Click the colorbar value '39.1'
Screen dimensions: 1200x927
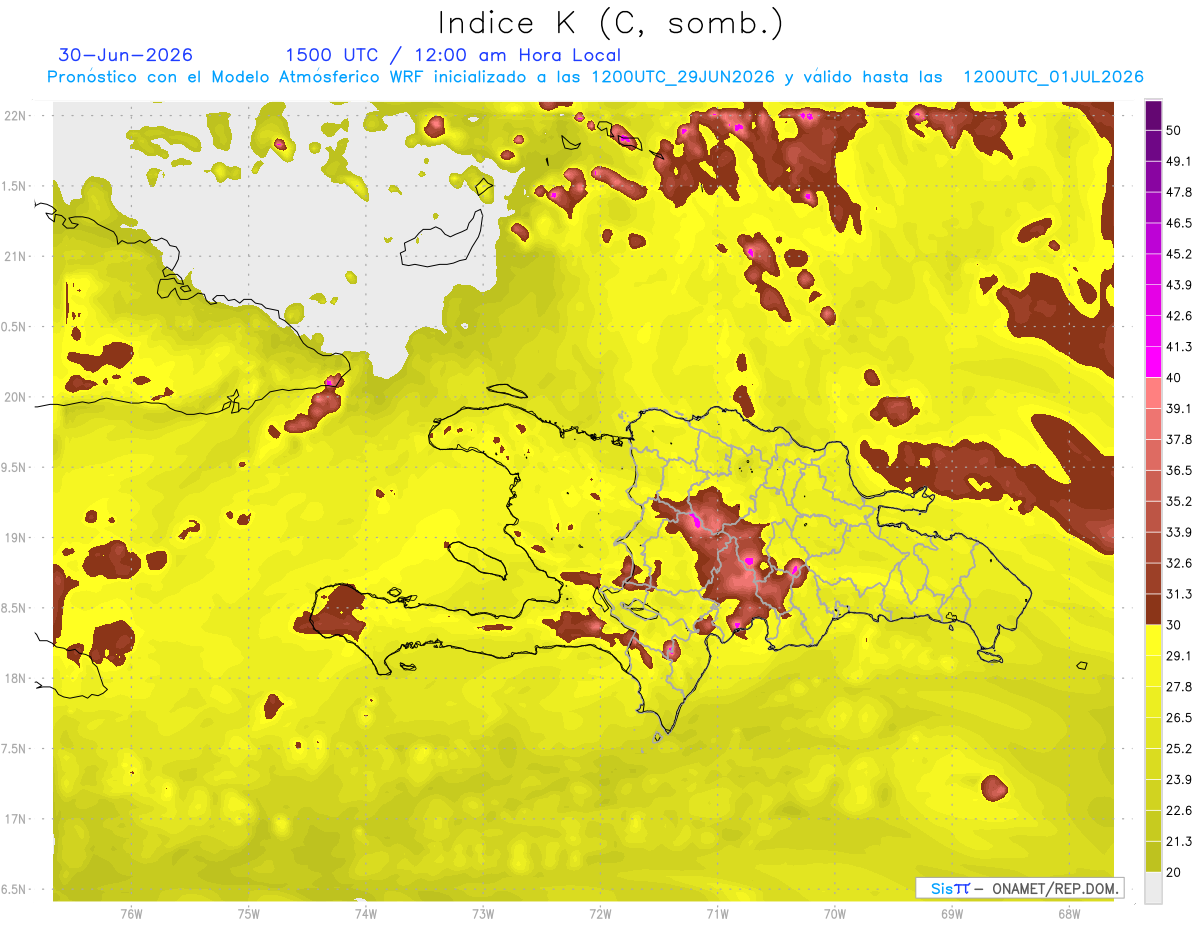[1179, 408]
